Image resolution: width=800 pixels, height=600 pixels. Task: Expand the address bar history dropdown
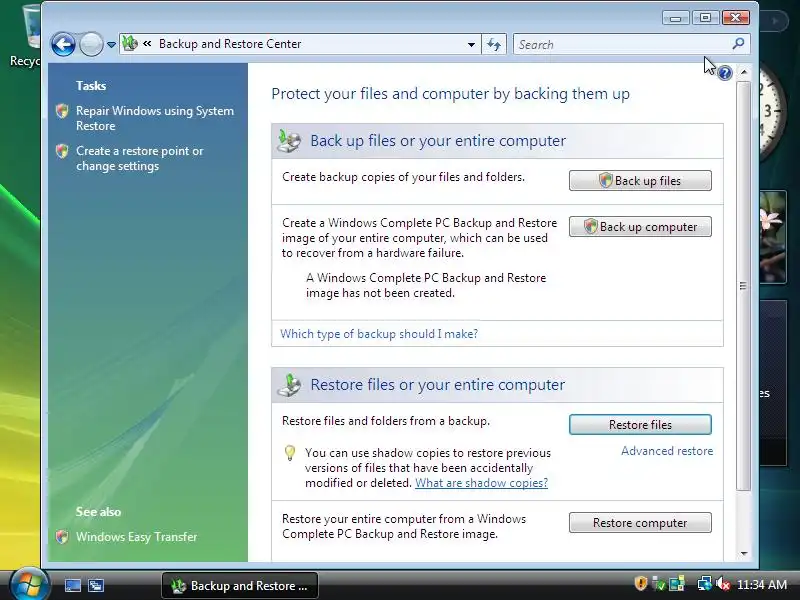click(471, 44)
